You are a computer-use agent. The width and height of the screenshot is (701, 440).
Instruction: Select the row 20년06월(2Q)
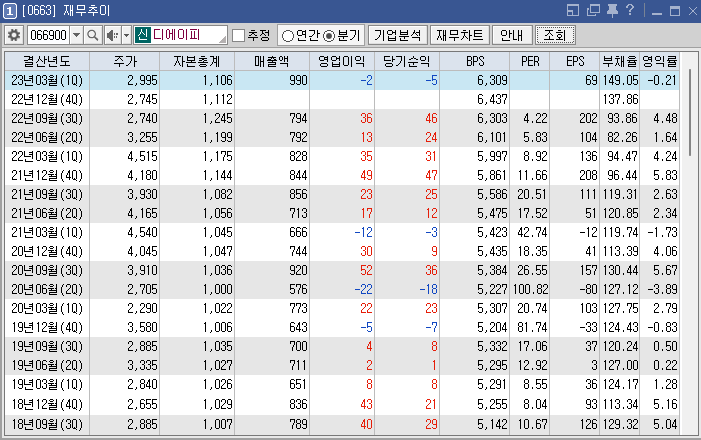(x=342, y=289)
